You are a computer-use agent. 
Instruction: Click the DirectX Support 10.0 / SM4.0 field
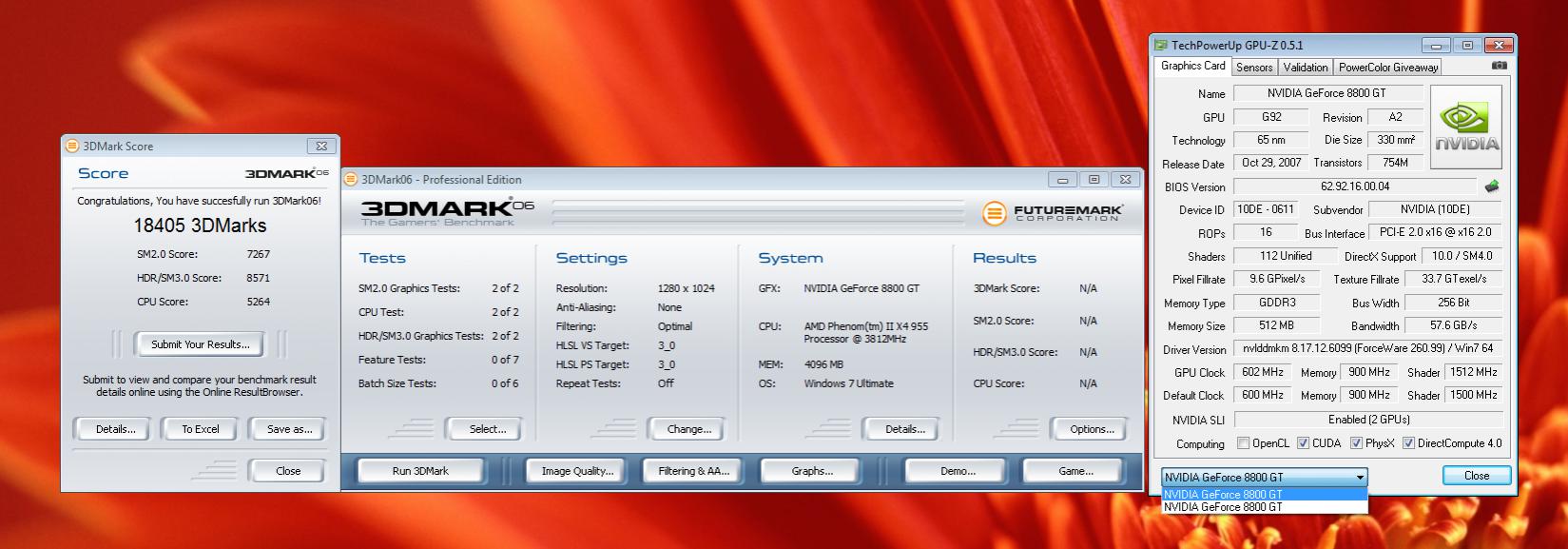(x=1462, y=256)
